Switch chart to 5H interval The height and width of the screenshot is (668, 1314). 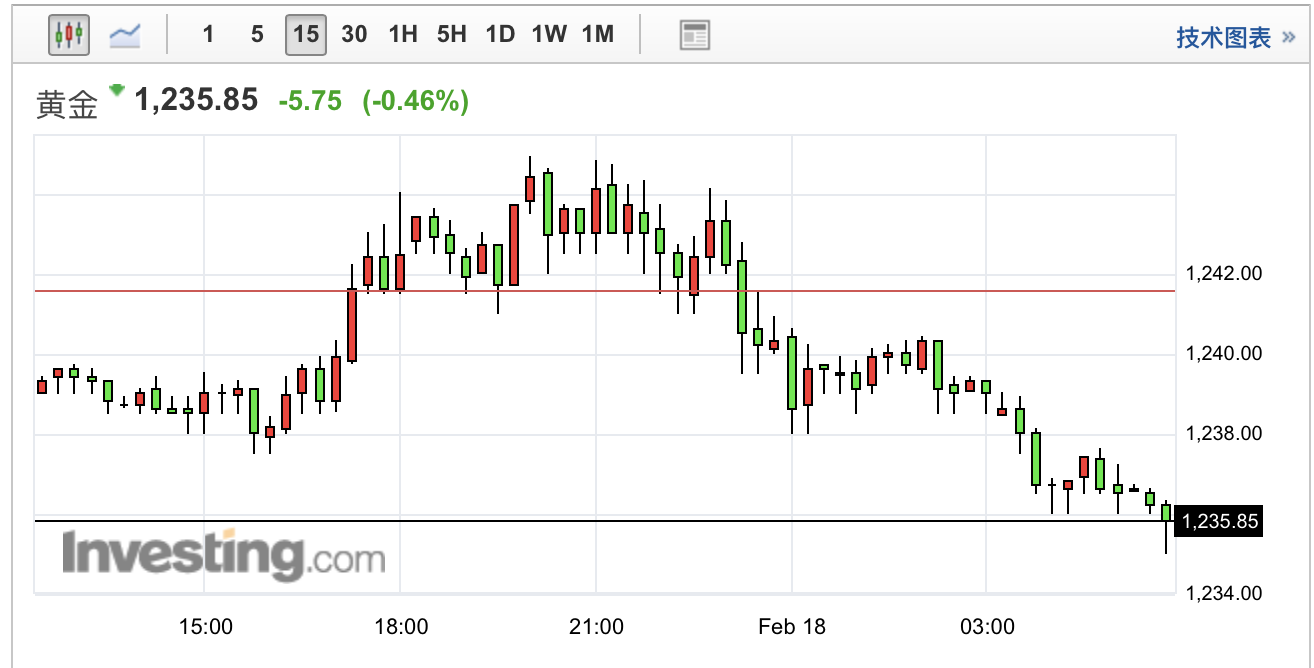tap(452, 35)
